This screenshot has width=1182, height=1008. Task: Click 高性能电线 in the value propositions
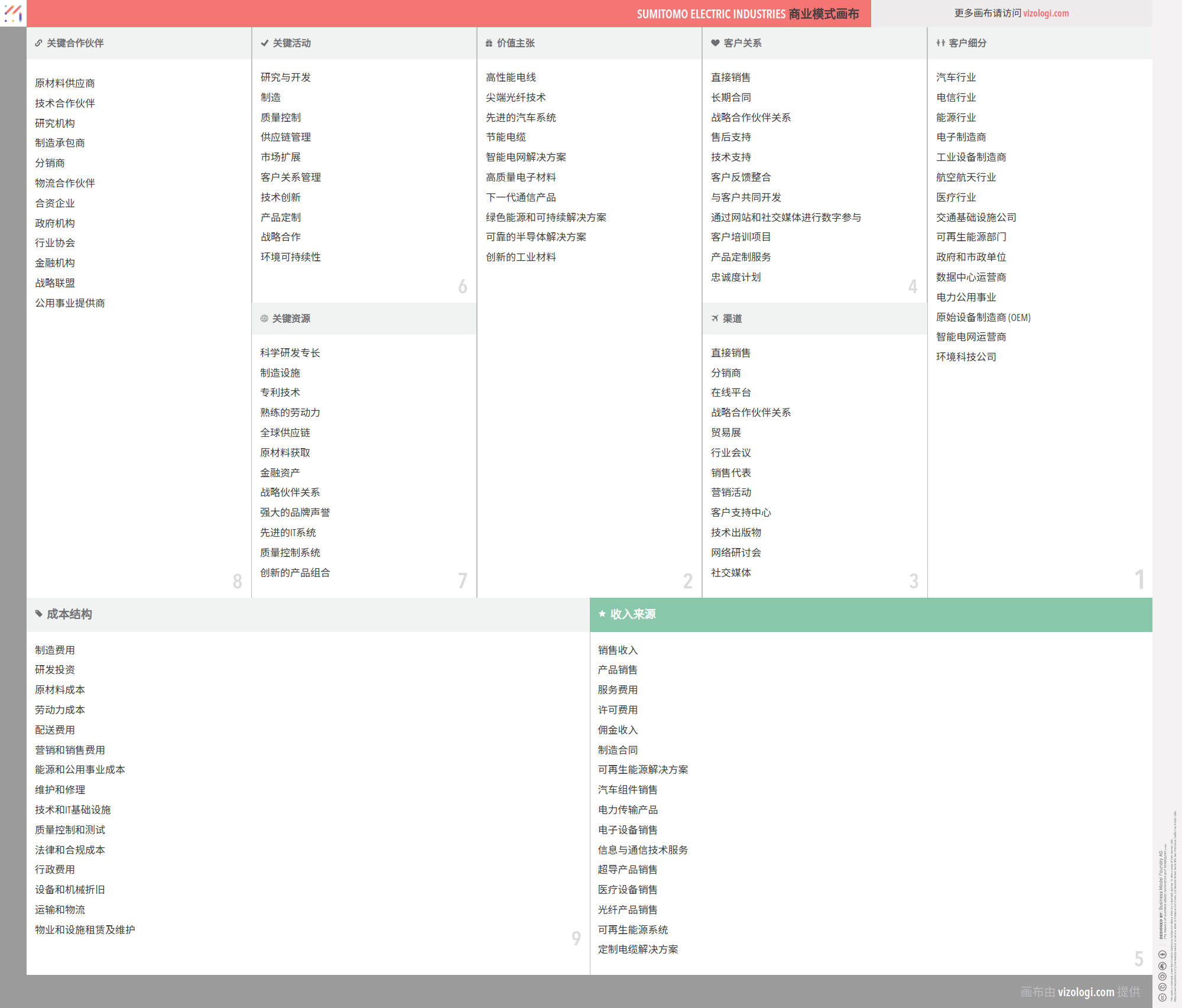point(511,77)
